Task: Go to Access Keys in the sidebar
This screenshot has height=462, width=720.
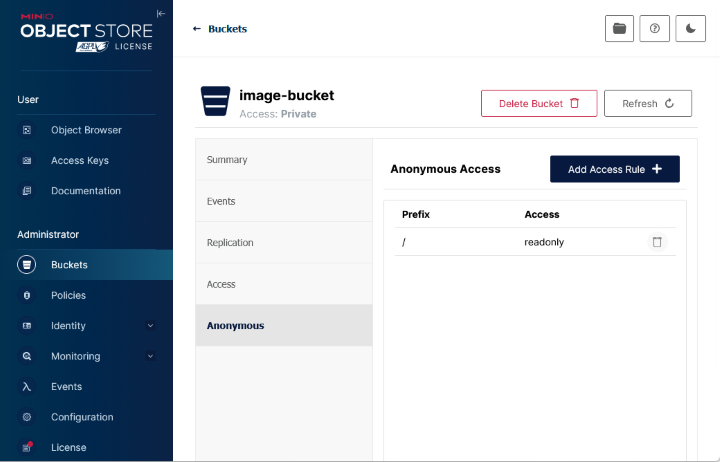Action: coord(79,161)
